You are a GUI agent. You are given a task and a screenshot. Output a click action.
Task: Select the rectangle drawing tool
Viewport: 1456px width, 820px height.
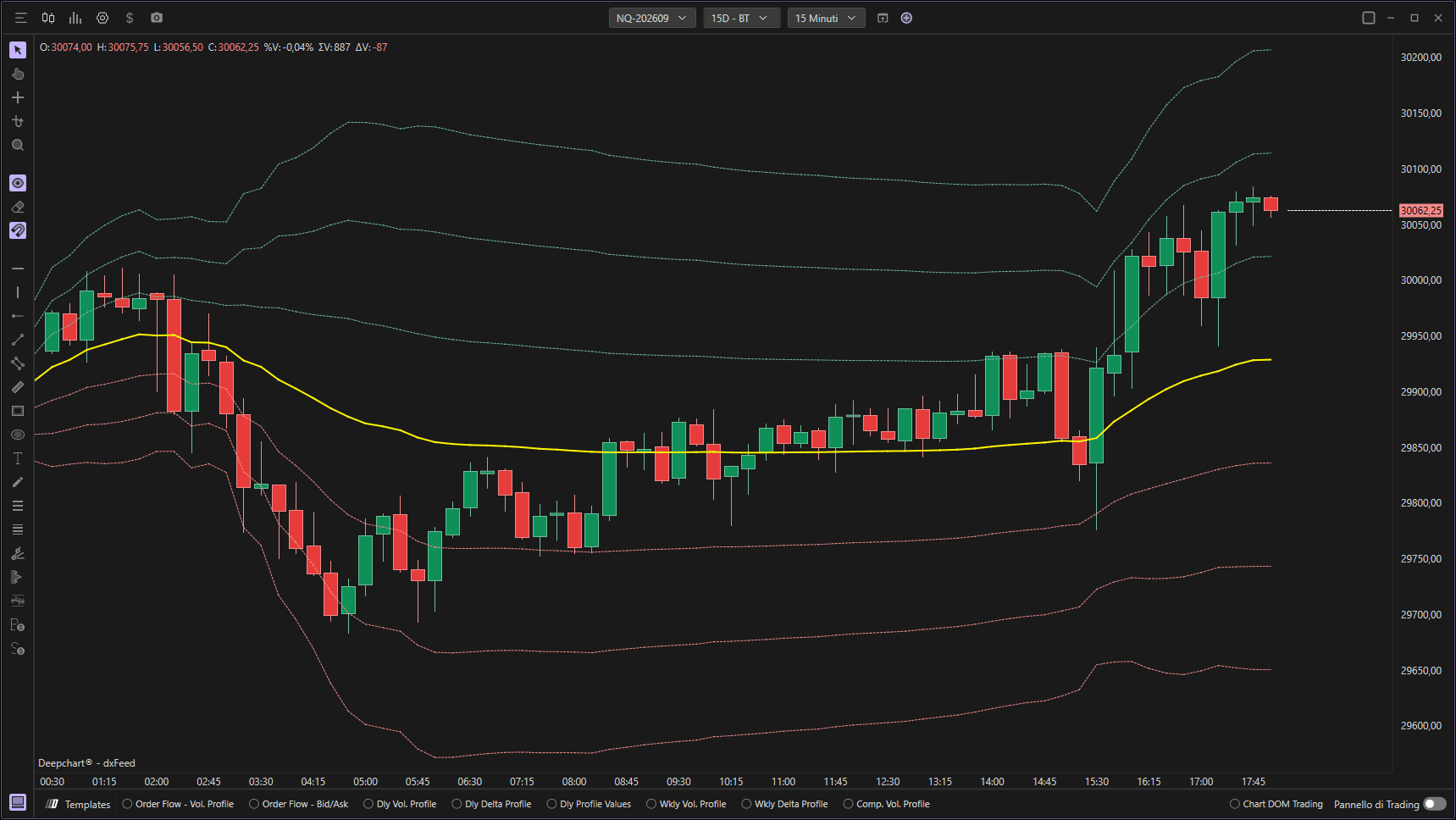(18, 411)
